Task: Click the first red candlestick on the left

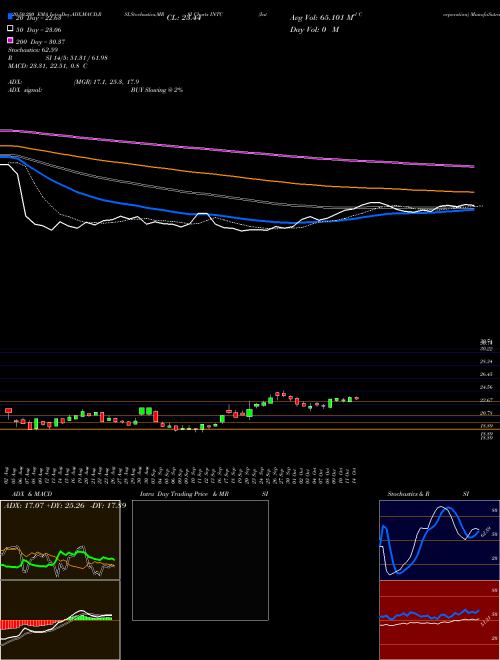Action: pyautogui.click(x=8, y=411)
